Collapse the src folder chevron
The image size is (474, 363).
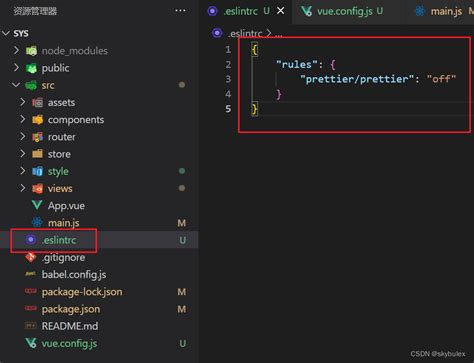coord(16,85)
